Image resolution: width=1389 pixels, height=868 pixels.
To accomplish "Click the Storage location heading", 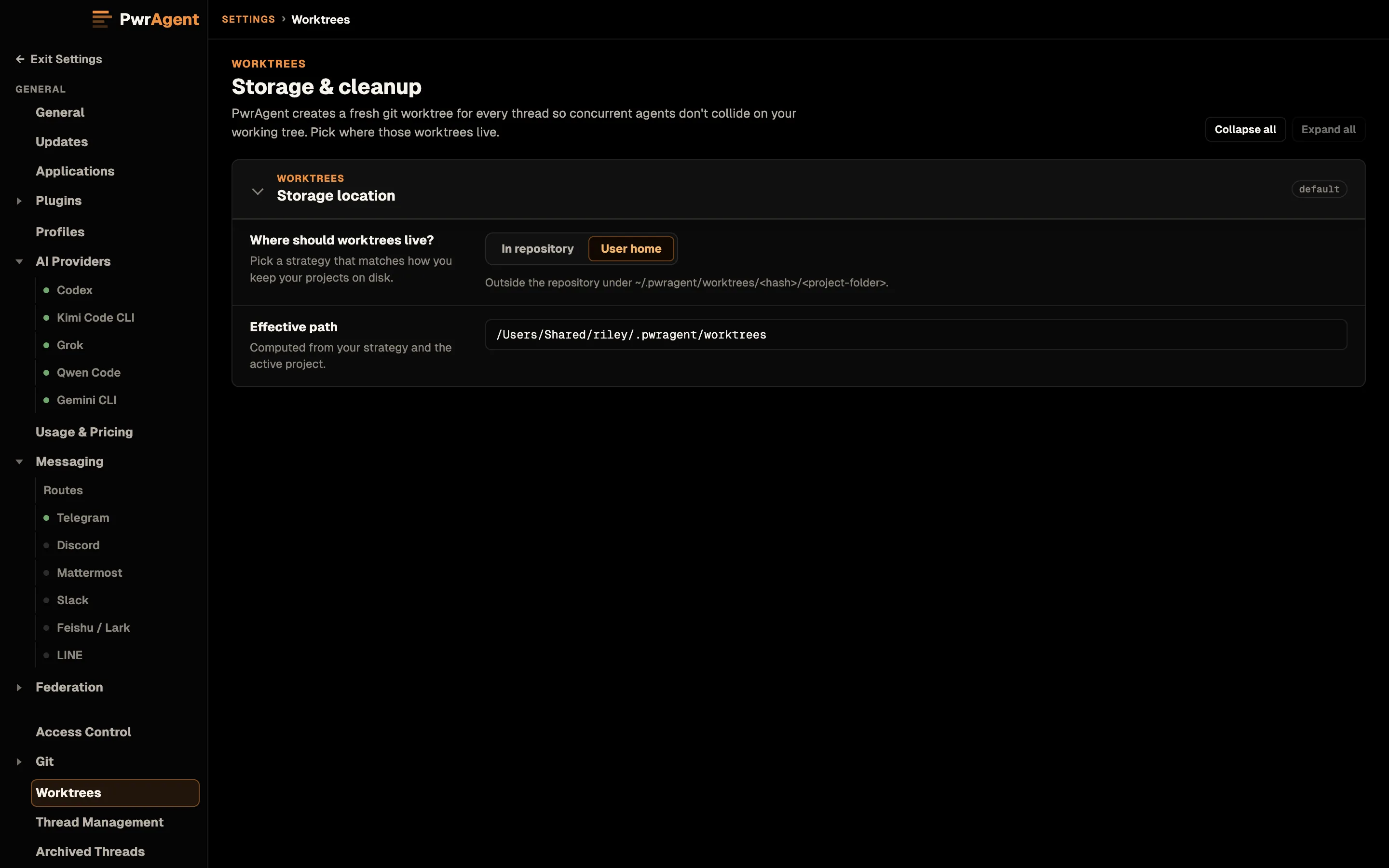I will click(x=336, y=196).
